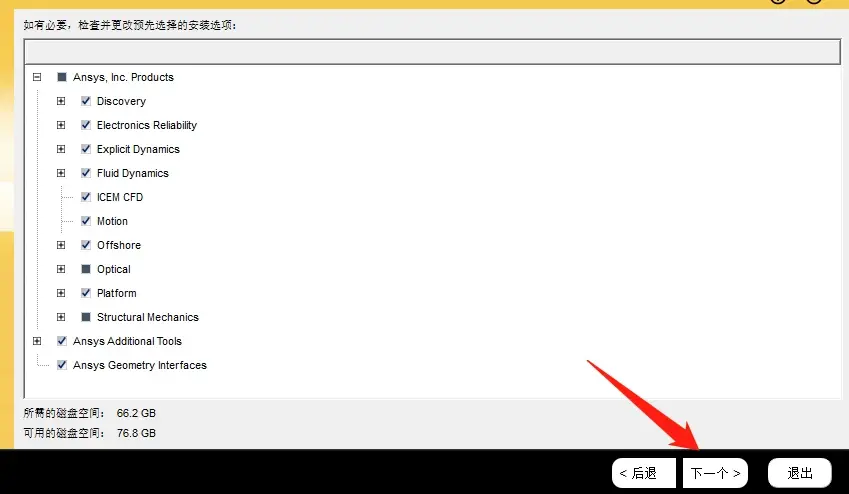The width and height of the screenshot is (849, 494).
Task: Click the 66.2 GB required space value
Action: 136,413
